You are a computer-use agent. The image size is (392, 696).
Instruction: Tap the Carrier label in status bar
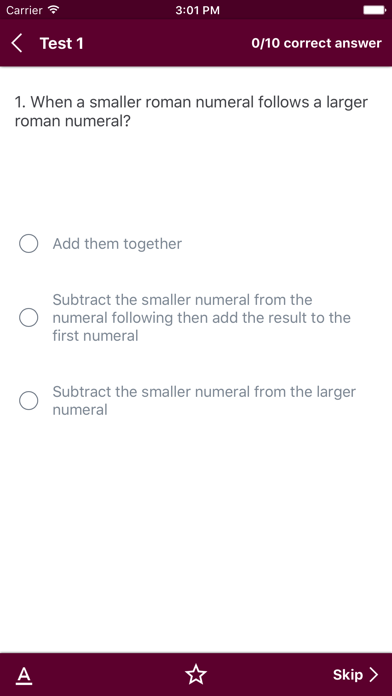pos(24,10)
